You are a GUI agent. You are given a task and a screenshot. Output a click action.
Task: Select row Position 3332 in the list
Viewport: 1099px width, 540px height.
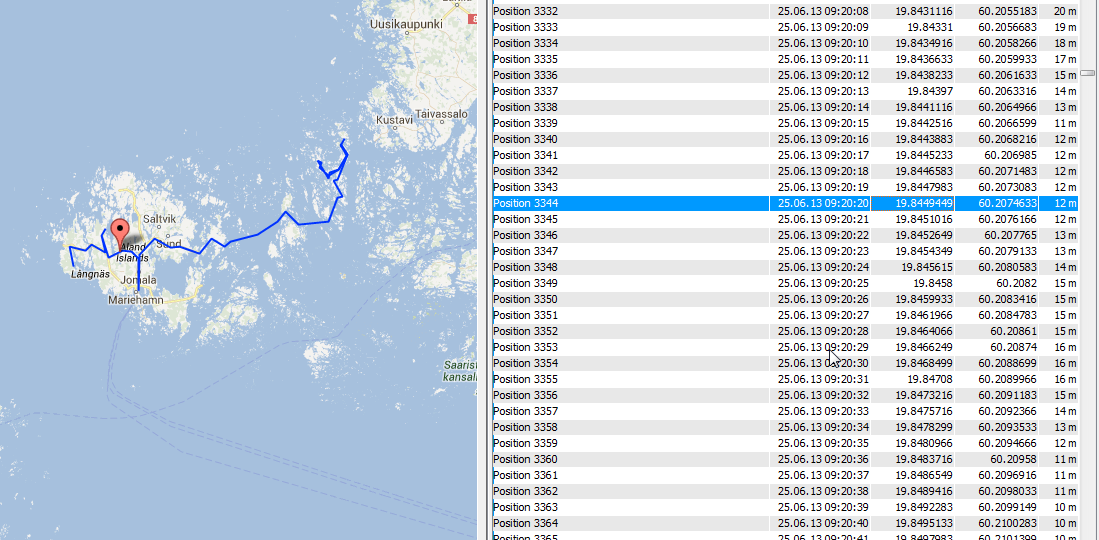526,11
